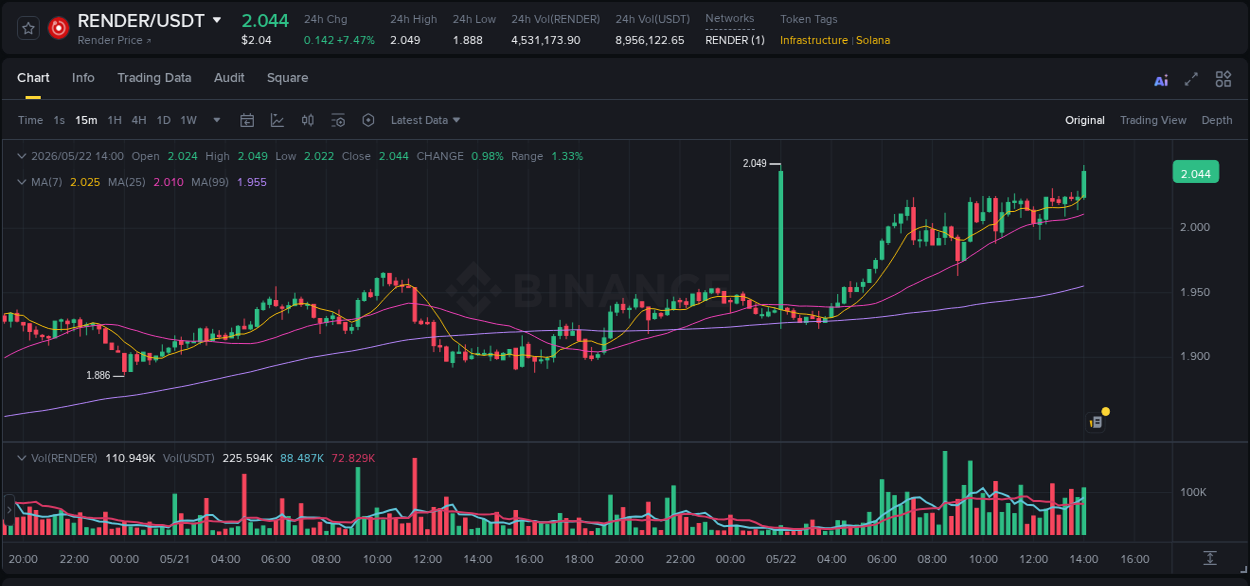Select the 1s interval
The height and width of the screenshot is (586, 1250).
tap(59, 120)
